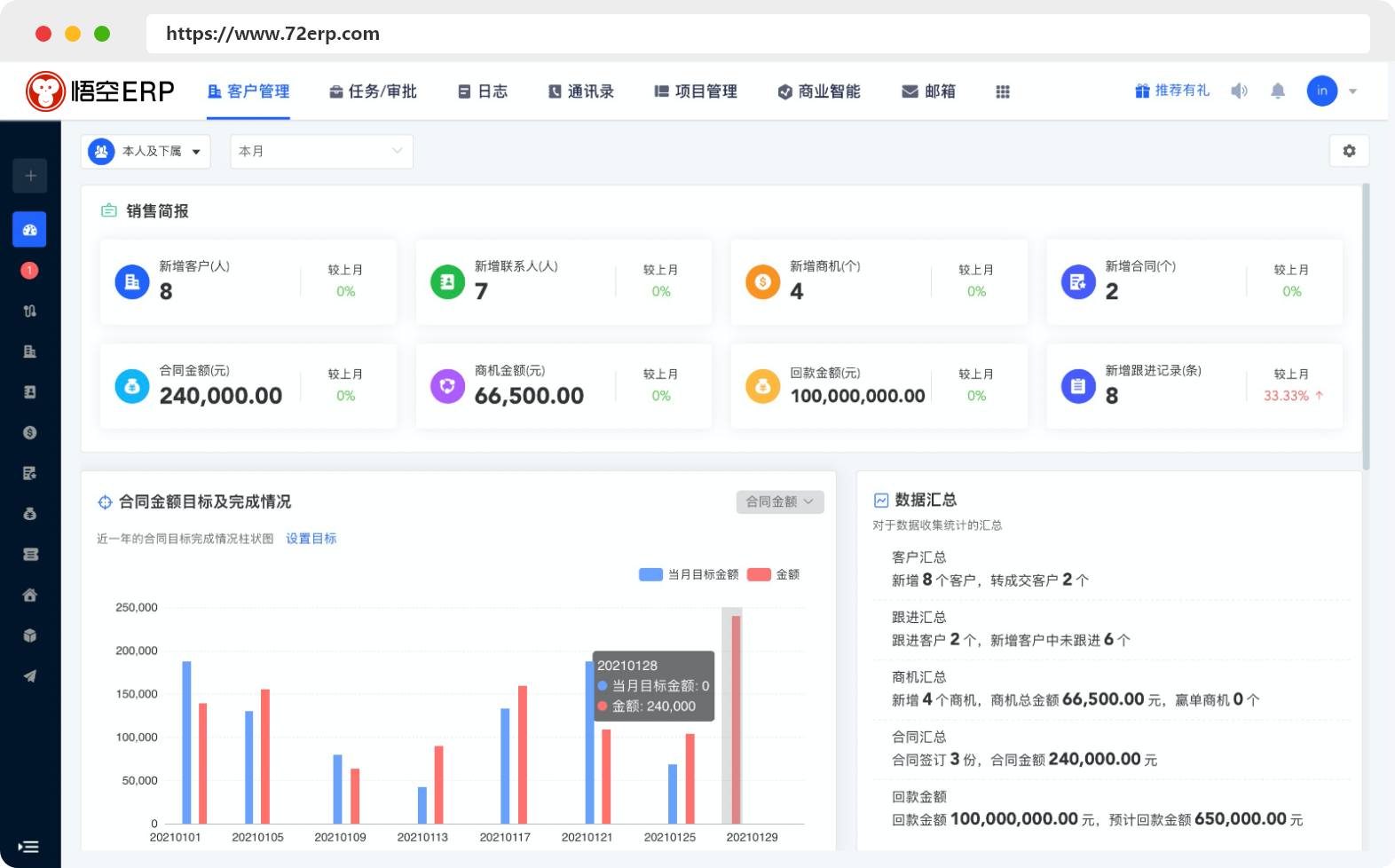Screen dimensions: 1395x868
Task: Toggle red 金额 legend swatch
Action: pos(759,575)
